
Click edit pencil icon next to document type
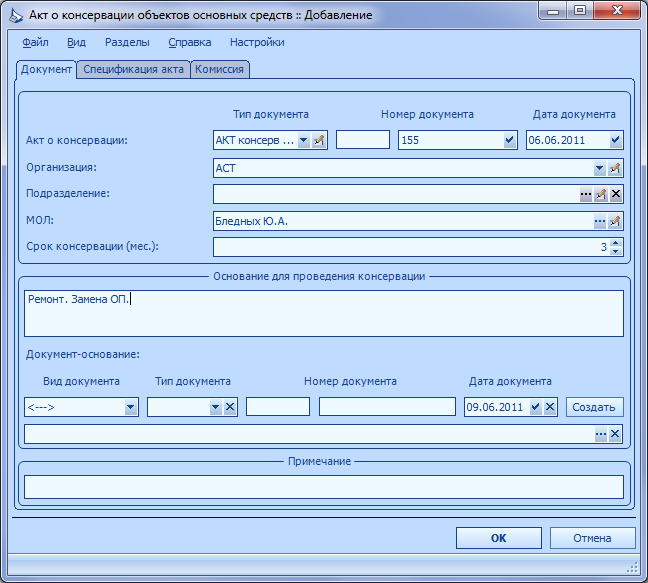coord(319,140)
